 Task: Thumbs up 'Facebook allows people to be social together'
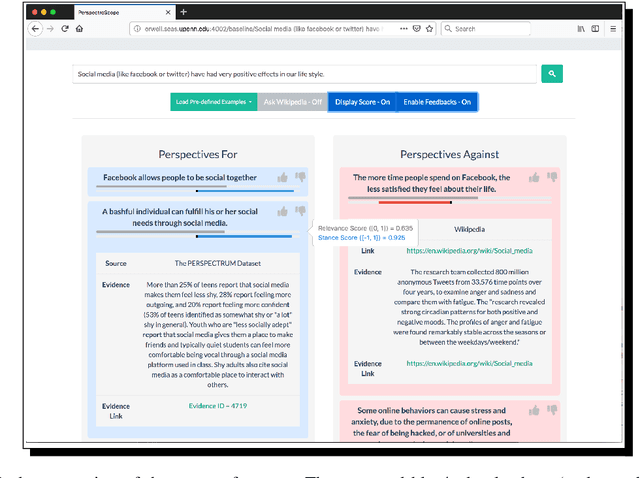(x=283, y=177)
